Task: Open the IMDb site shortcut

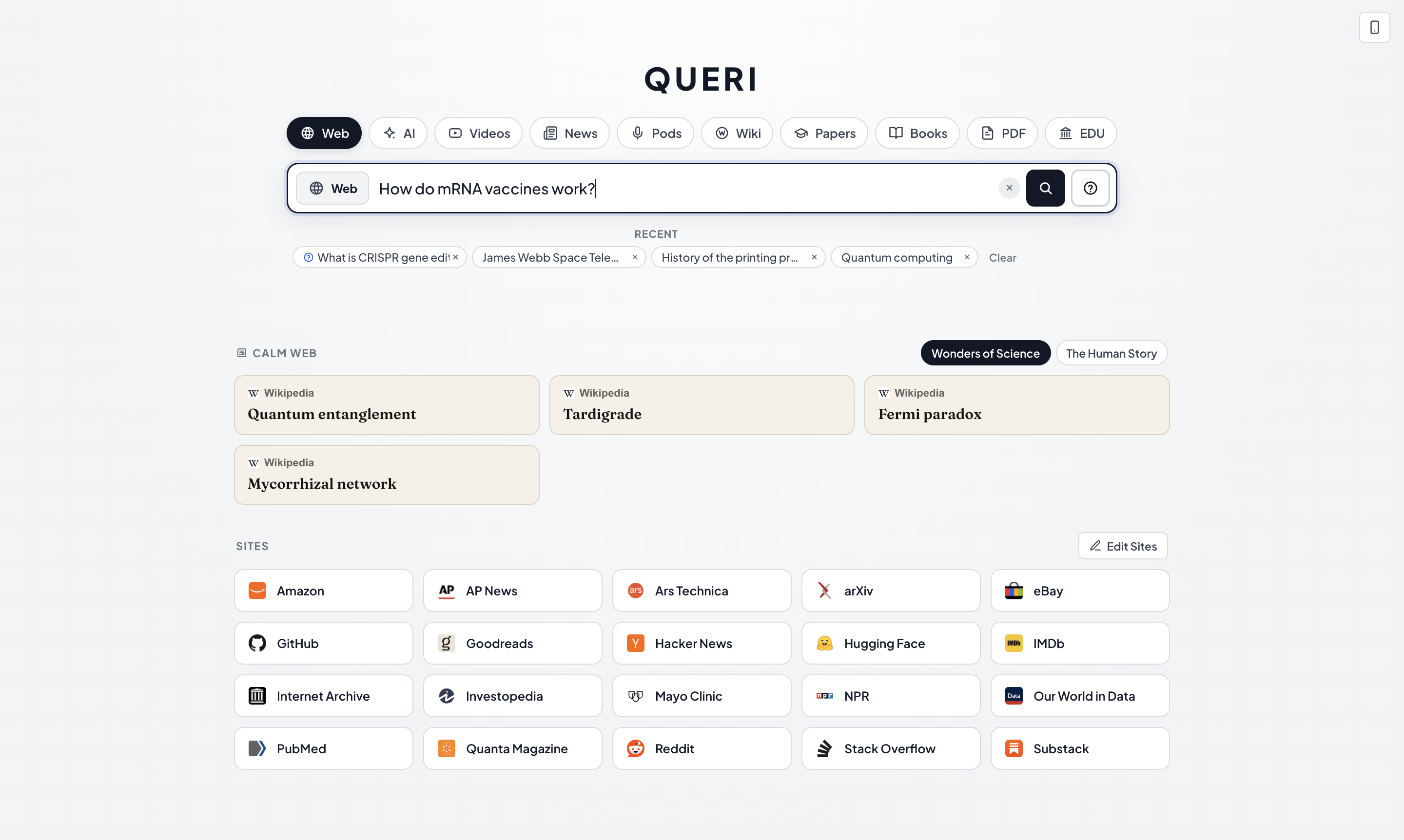Action: [1079, 643]
